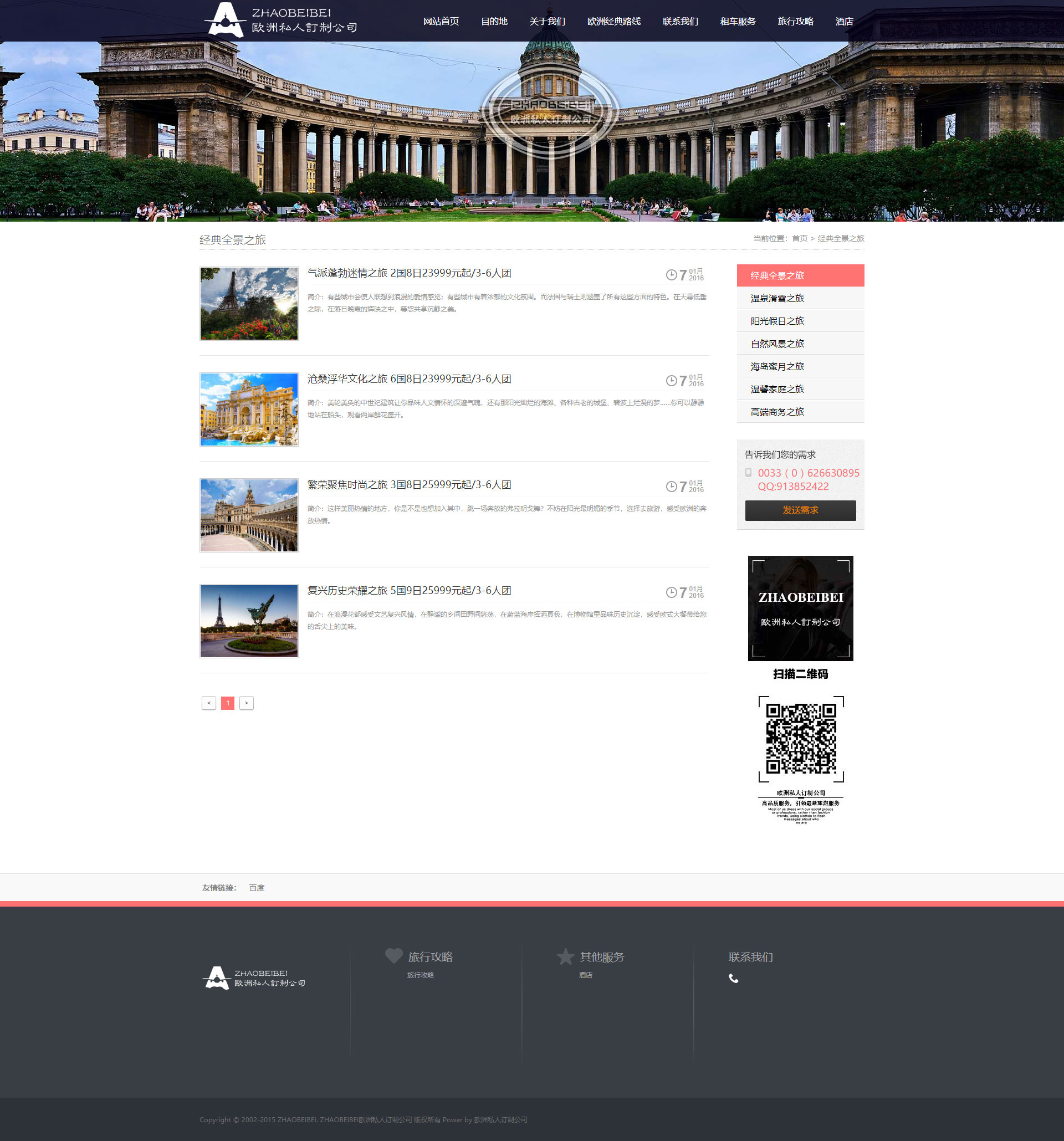The width and height of the screenshot is (1064, 1141).
Task: Click the phone icon under 联系我们
Action: point(733,979)
